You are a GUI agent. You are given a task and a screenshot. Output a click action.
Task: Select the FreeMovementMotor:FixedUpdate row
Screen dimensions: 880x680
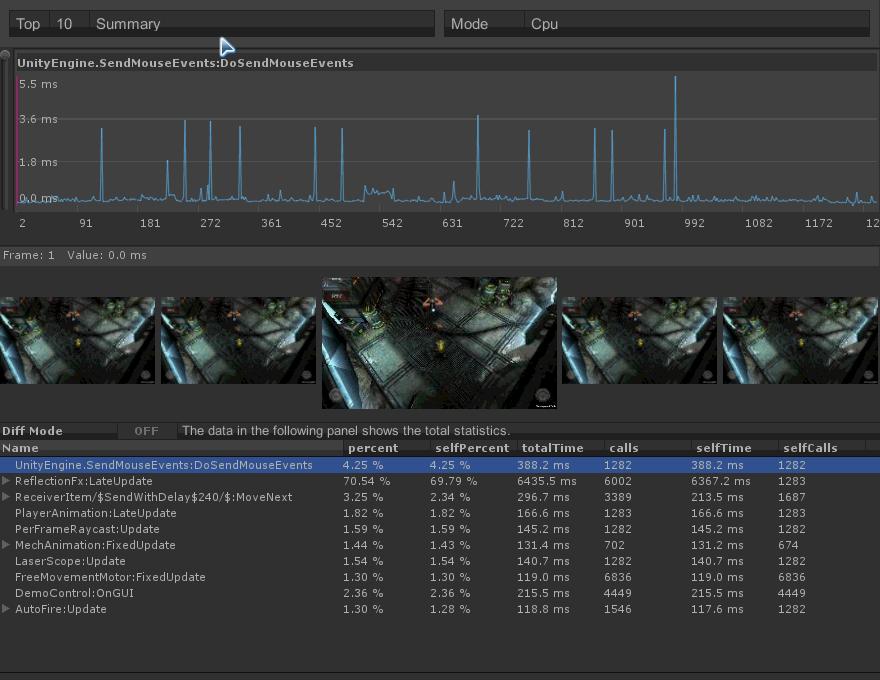click(x=440, y=577)
